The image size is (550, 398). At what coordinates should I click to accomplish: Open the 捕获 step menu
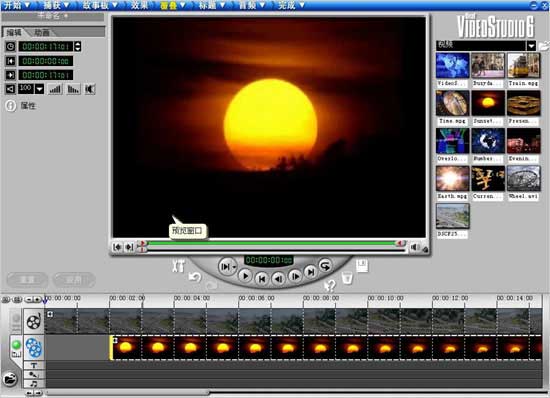tap(56, 5)
